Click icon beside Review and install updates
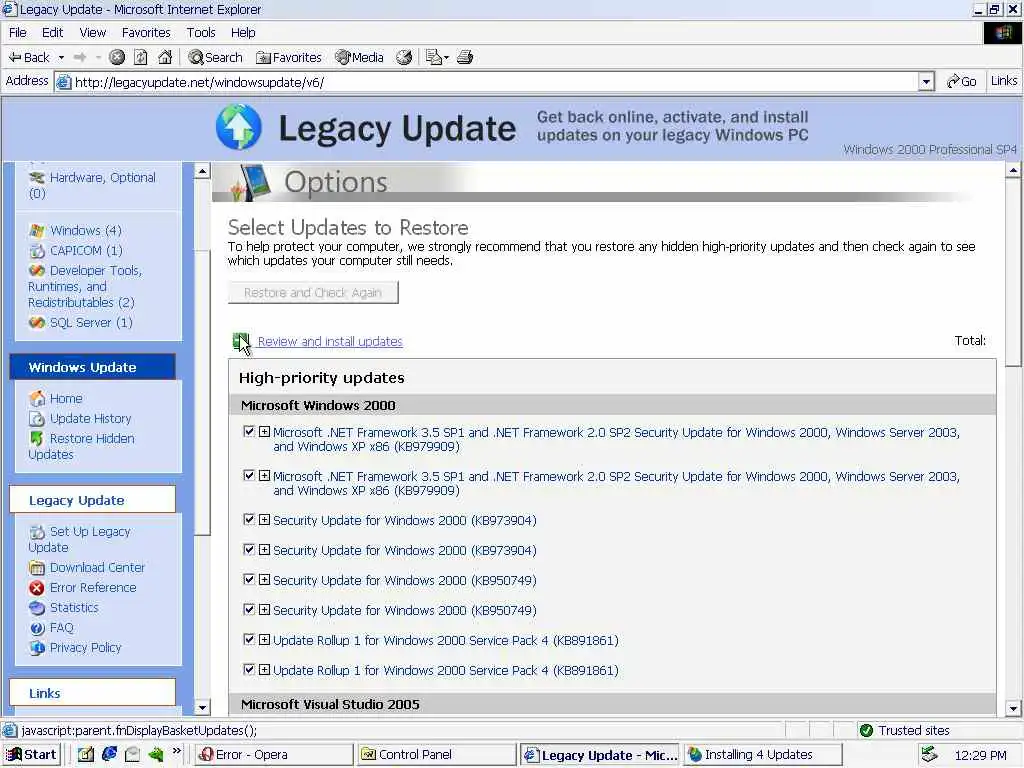The image size is (1024, 768). coord(241,342)
